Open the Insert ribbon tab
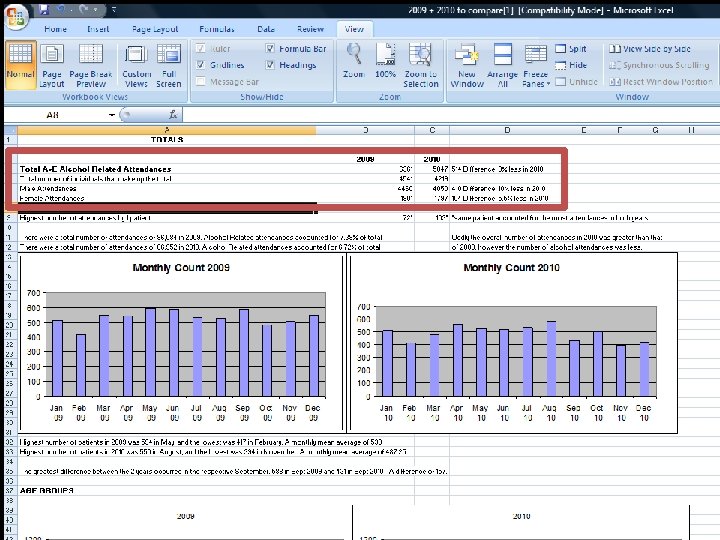Image resolution: width=720 pixels, height=540 pixels. tap(98, 29)
